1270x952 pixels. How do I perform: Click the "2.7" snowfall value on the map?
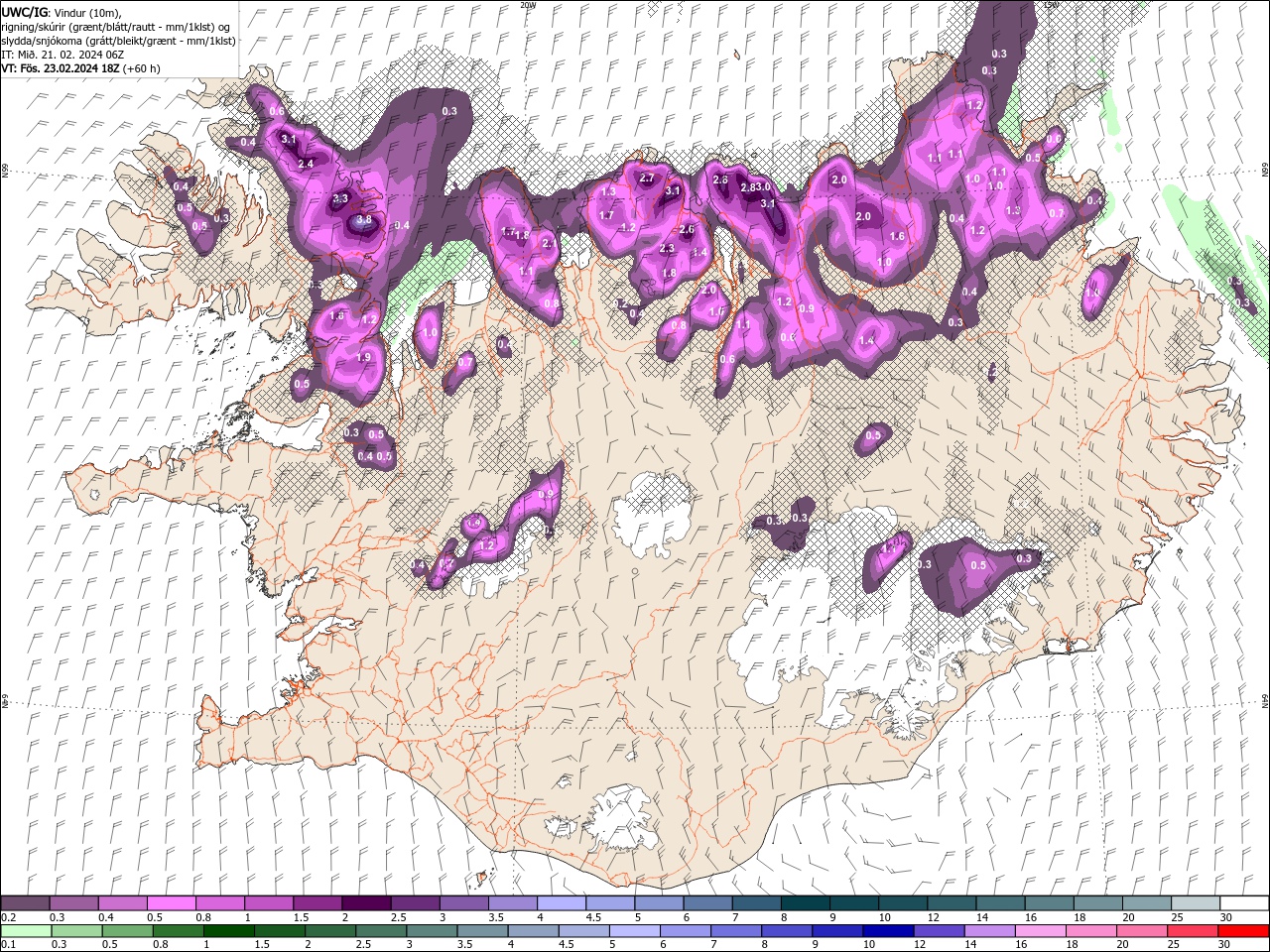pos(647,178)
